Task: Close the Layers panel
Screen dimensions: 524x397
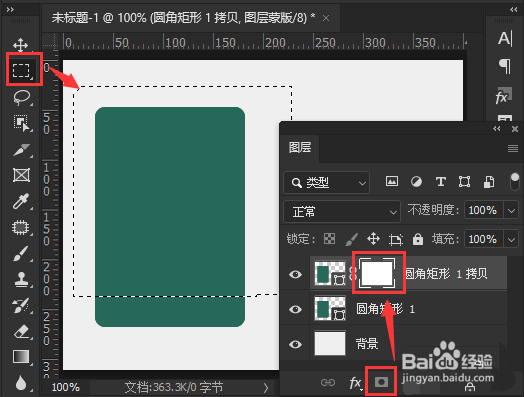Action: pos(515,129)
